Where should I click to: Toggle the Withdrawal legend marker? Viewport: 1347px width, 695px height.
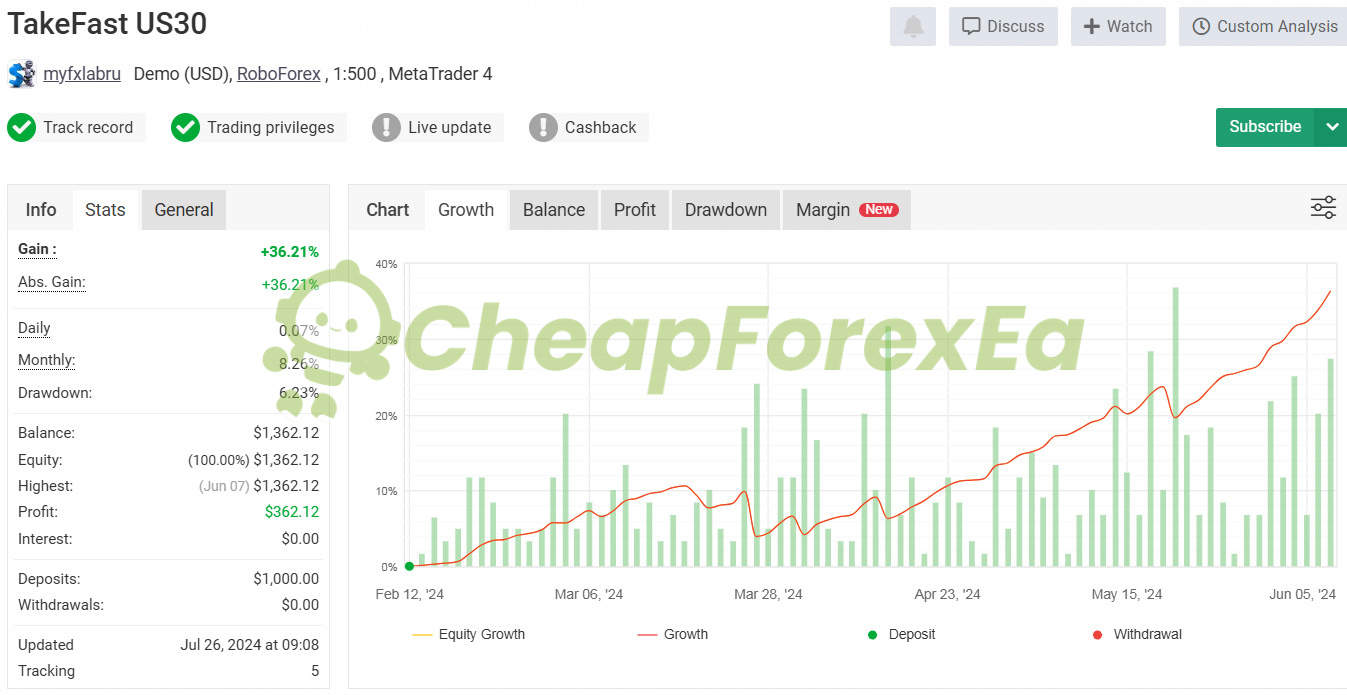[1137, 635]
